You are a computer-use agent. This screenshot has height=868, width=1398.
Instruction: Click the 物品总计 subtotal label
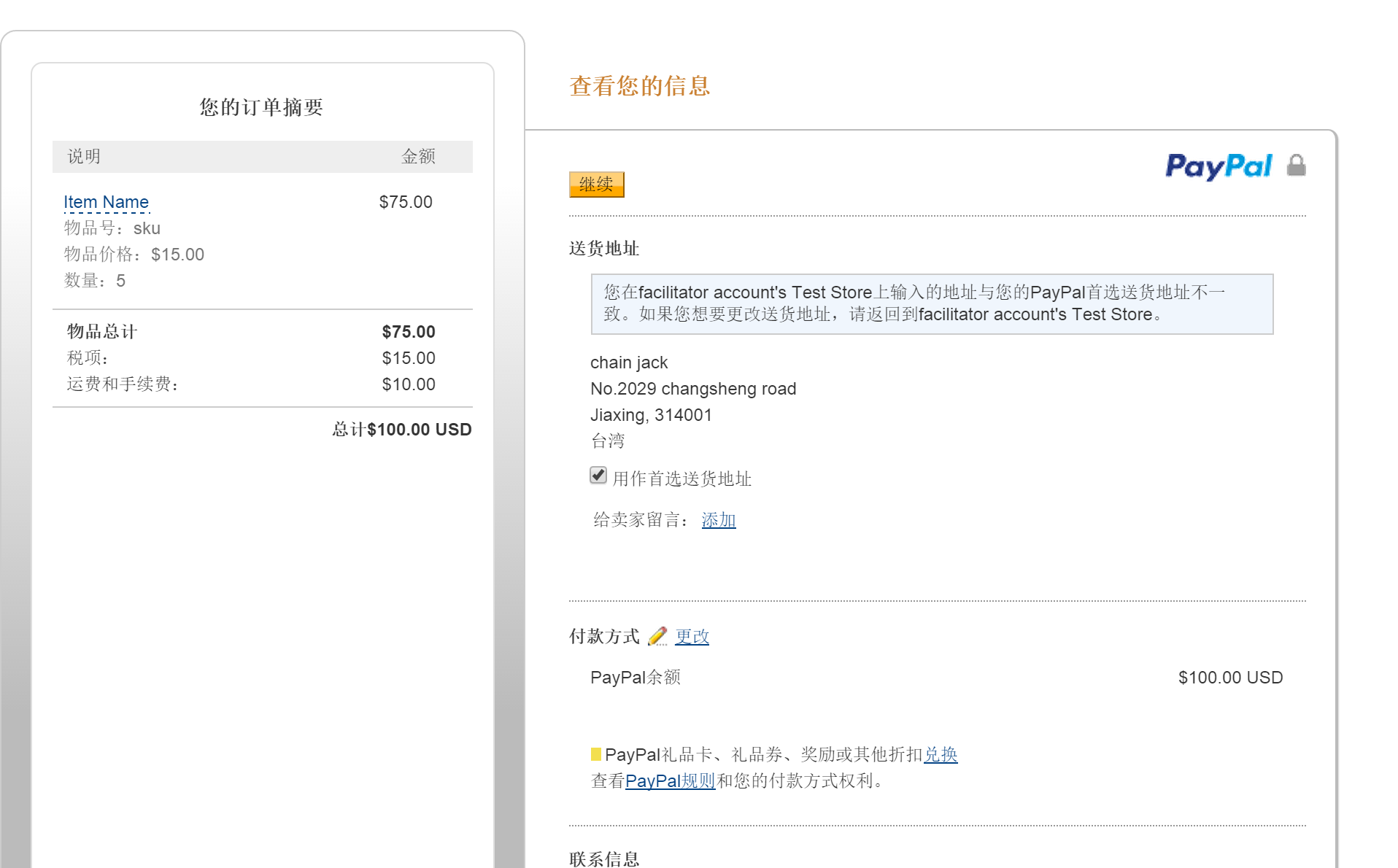(102, 332)
